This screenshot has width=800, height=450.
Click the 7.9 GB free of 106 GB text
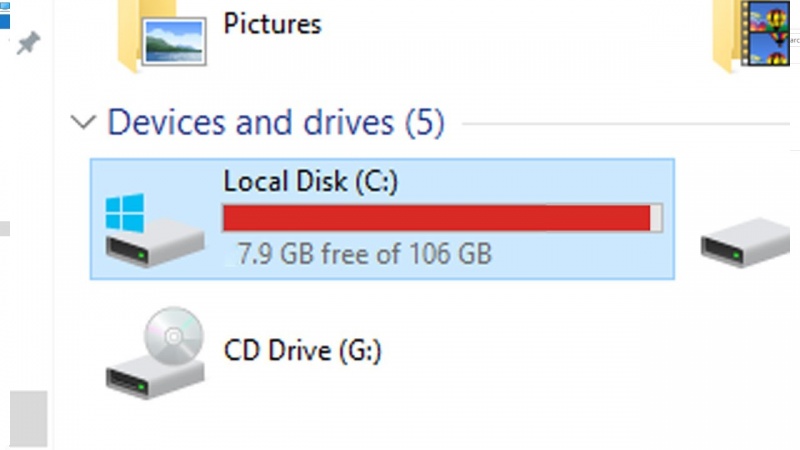pos(365,254)
